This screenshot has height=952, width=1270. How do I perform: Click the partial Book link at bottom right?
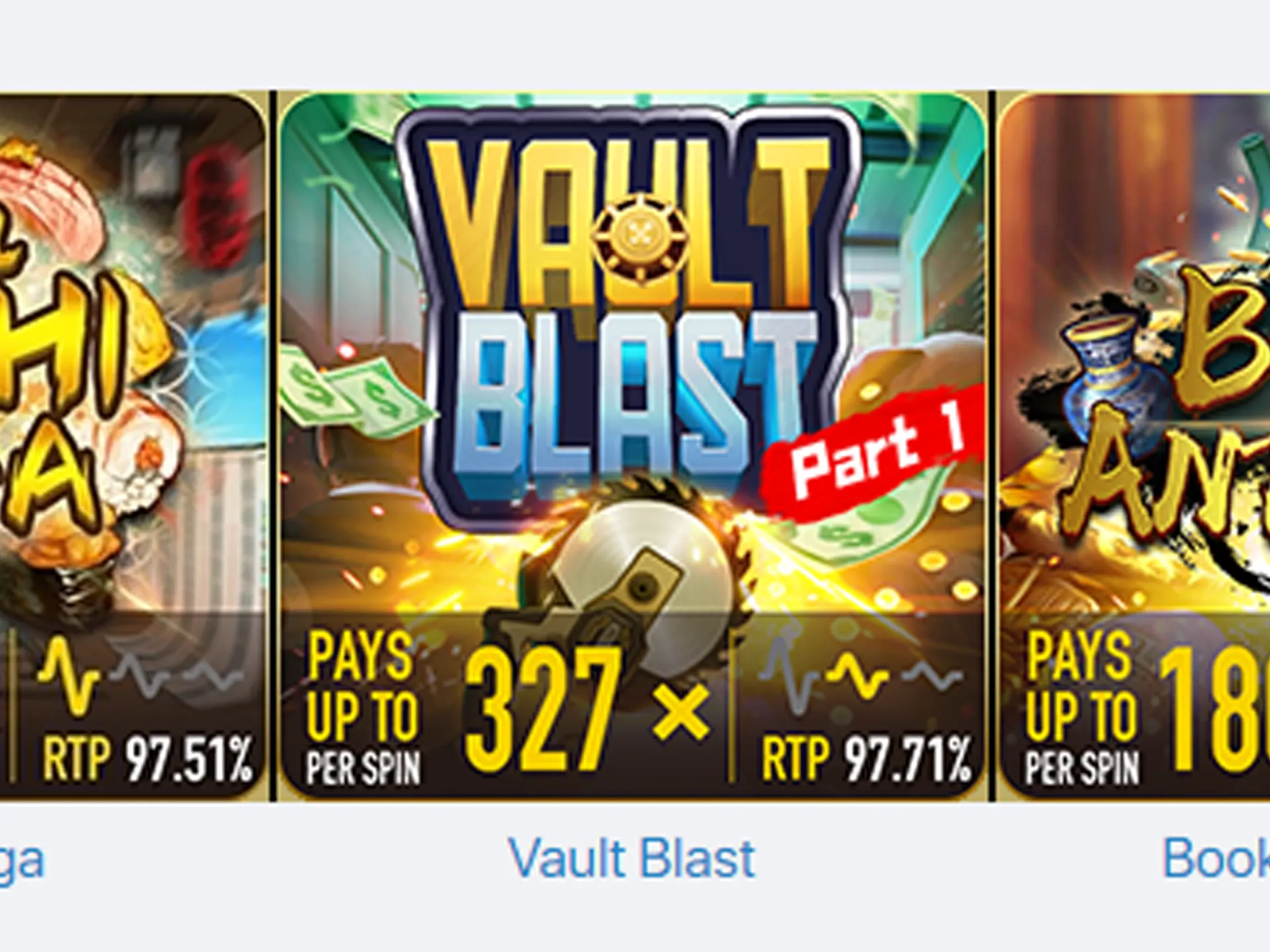tap(1216, 859)
